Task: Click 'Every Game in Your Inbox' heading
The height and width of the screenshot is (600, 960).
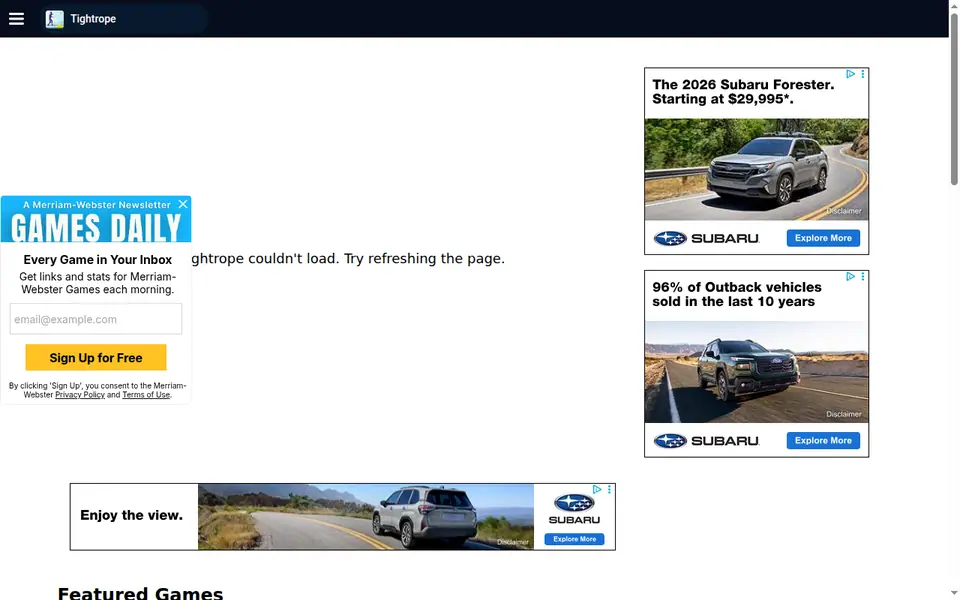Action: coord(97,260)
